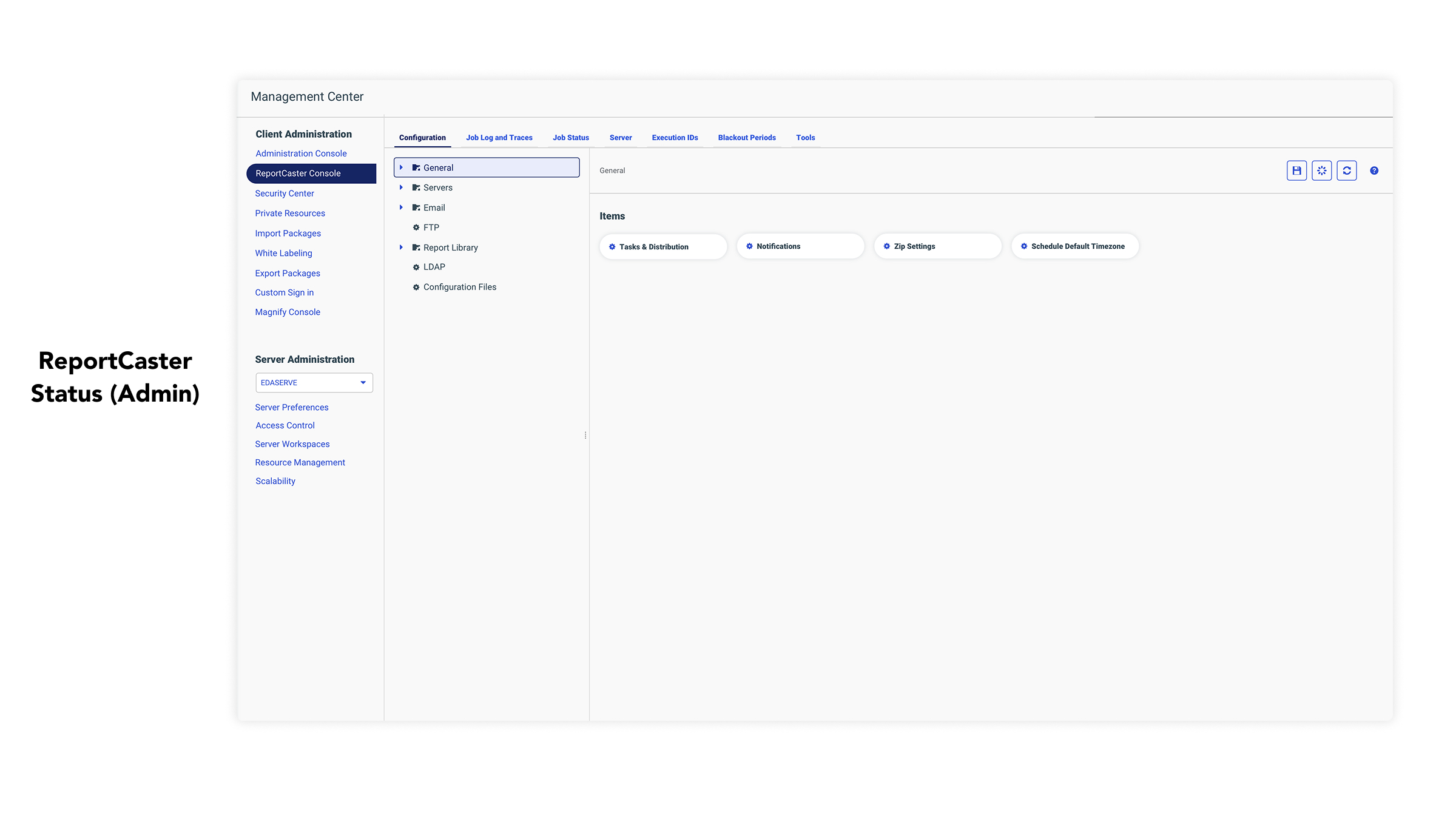This screenshot has height=819, width=1456.
Task: Open the Tasks & Distribution item
Action: [x=662, y=247]
